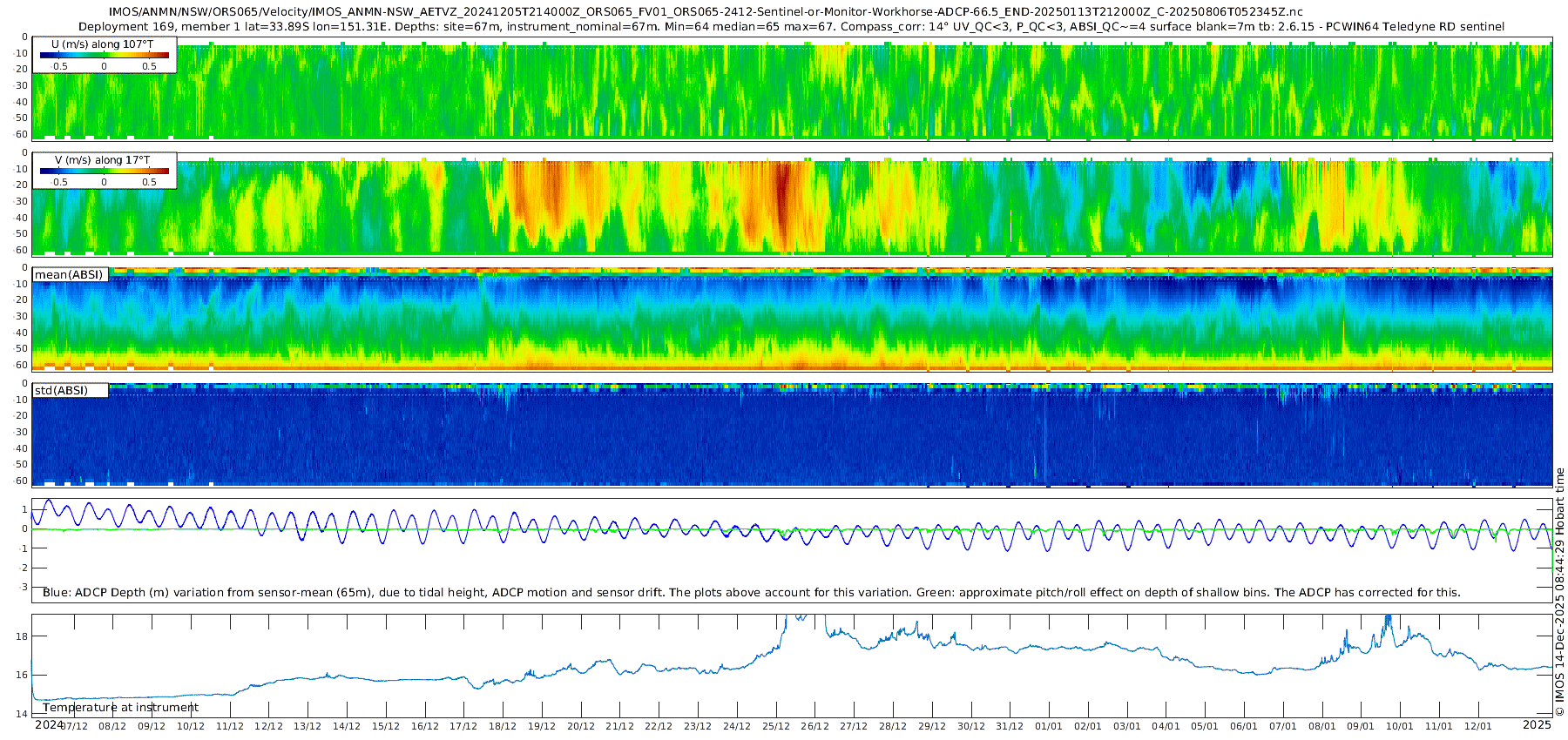Click the 2025 year label
Viewport: 1568px width, 740px height.
(1537, 724)
